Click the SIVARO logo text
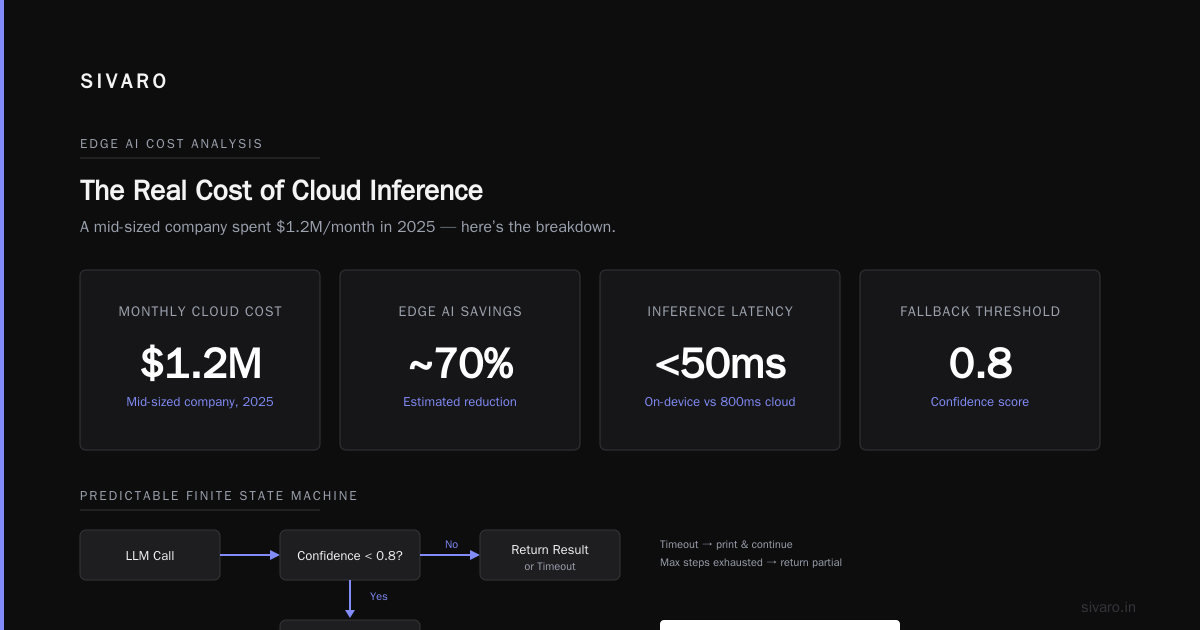This screenshot has height=630, width=1200. 124,82
